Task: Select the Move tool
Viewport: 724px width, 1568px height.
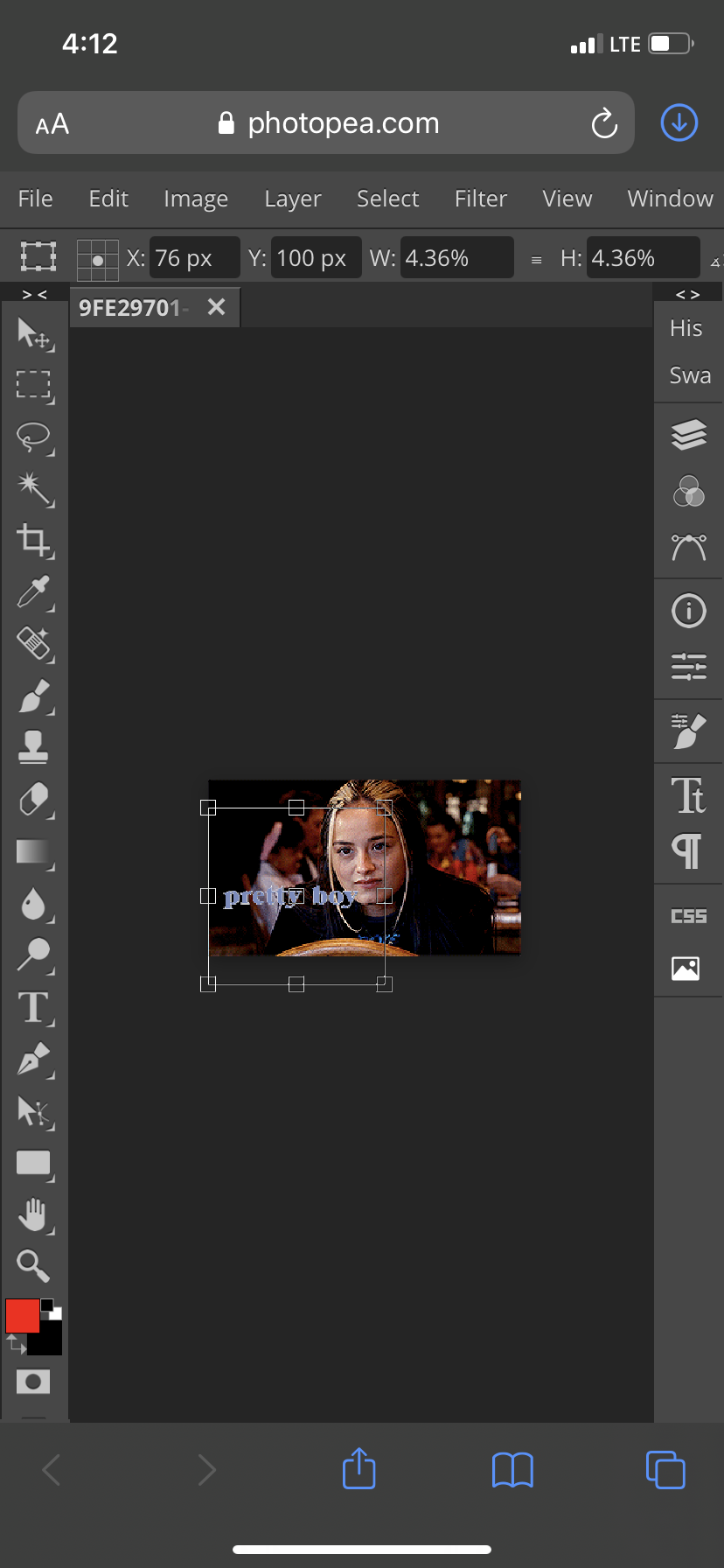Action: tap(34, 333)
